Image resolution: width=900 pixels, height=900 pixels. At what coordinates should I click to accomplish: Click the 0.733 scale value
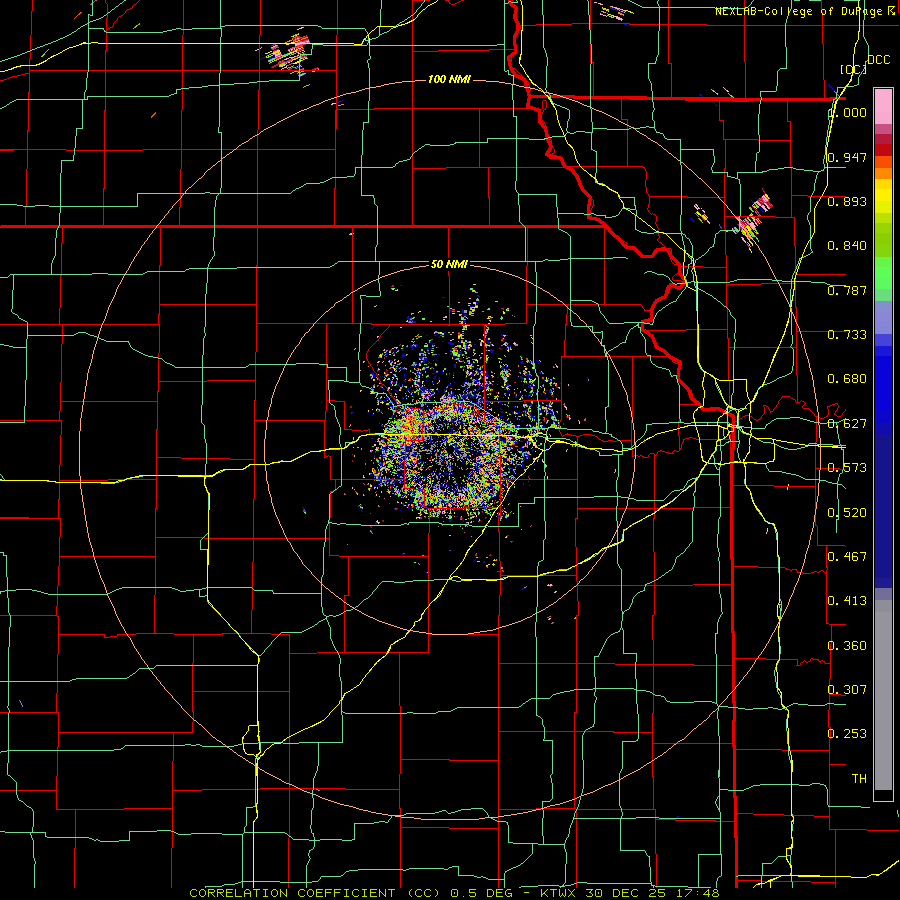tap(847, 335)
